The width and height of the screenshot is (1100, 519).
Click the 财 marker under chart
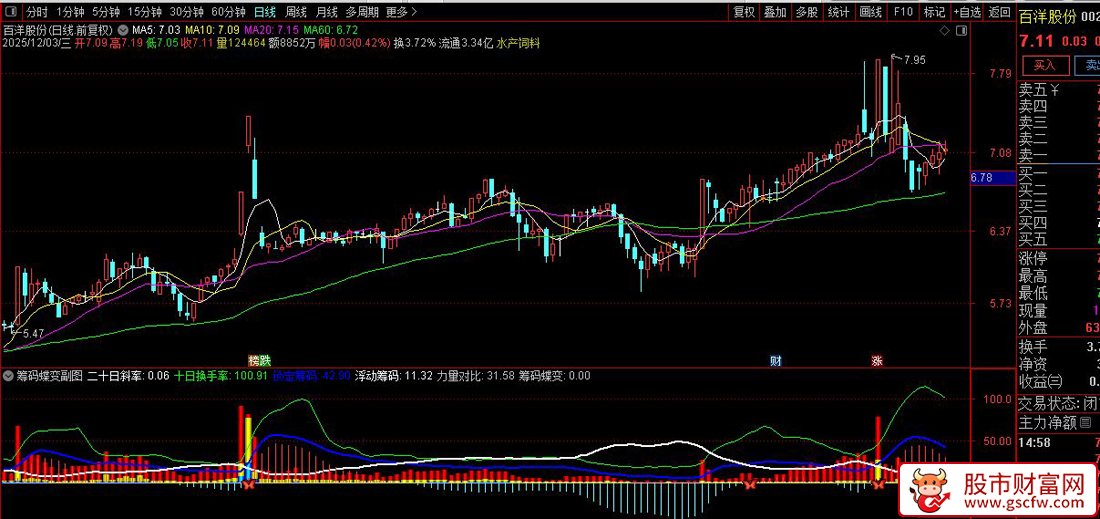(775, 361)
